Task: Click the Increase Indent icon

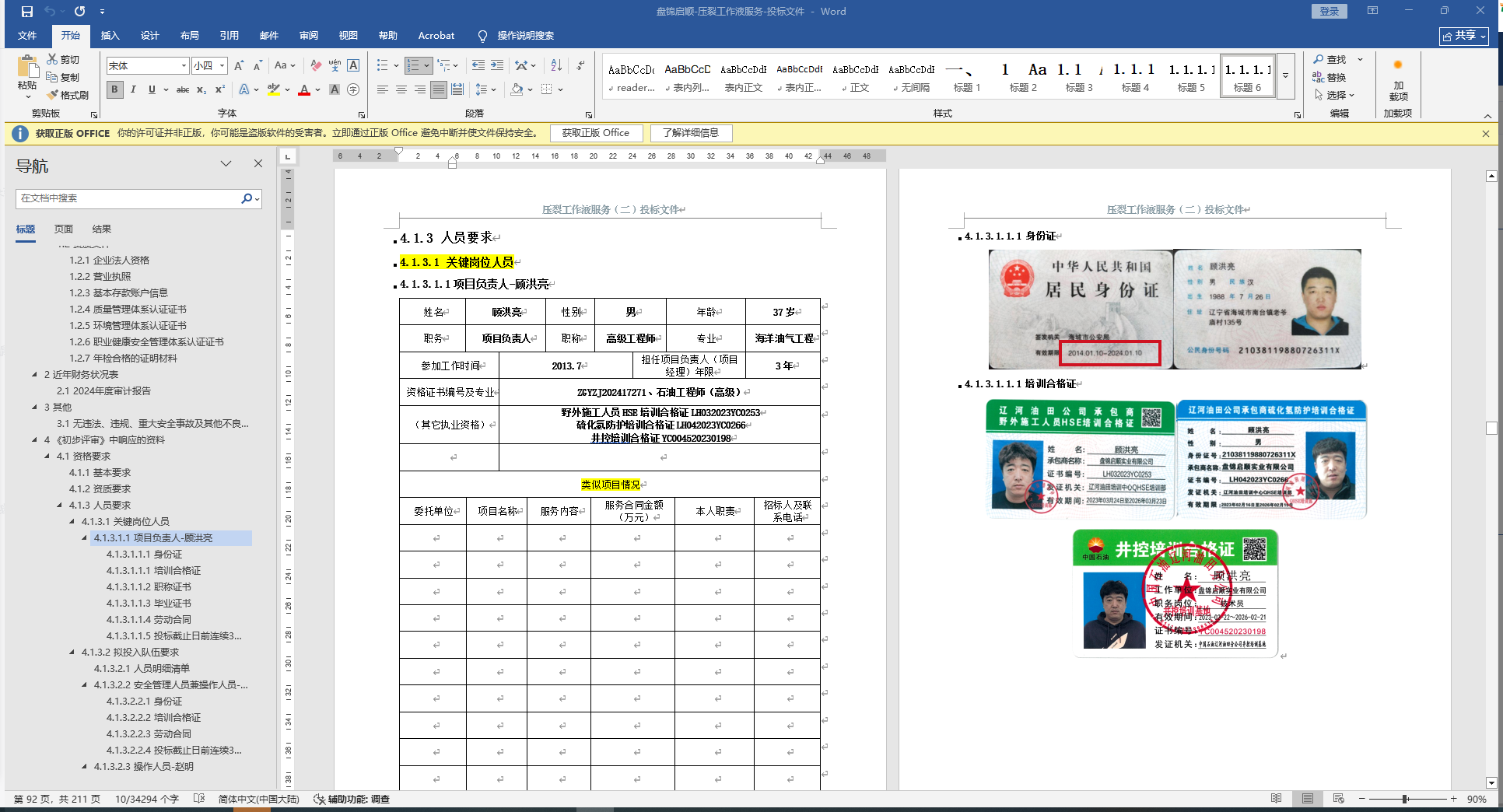Action: [497, 65]
